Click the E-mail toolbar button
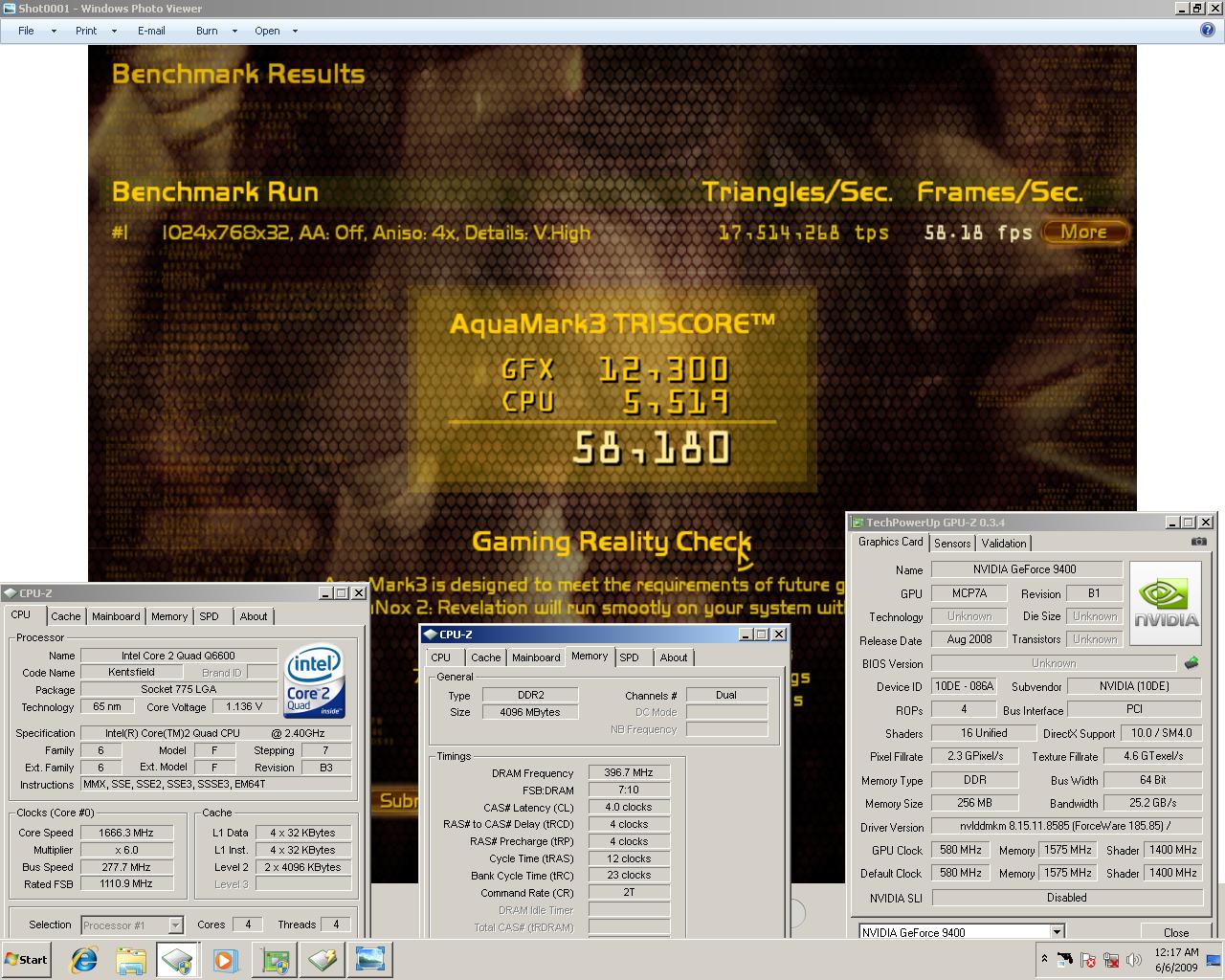Viewport: 1225px width, 980px height. point(151,31)
